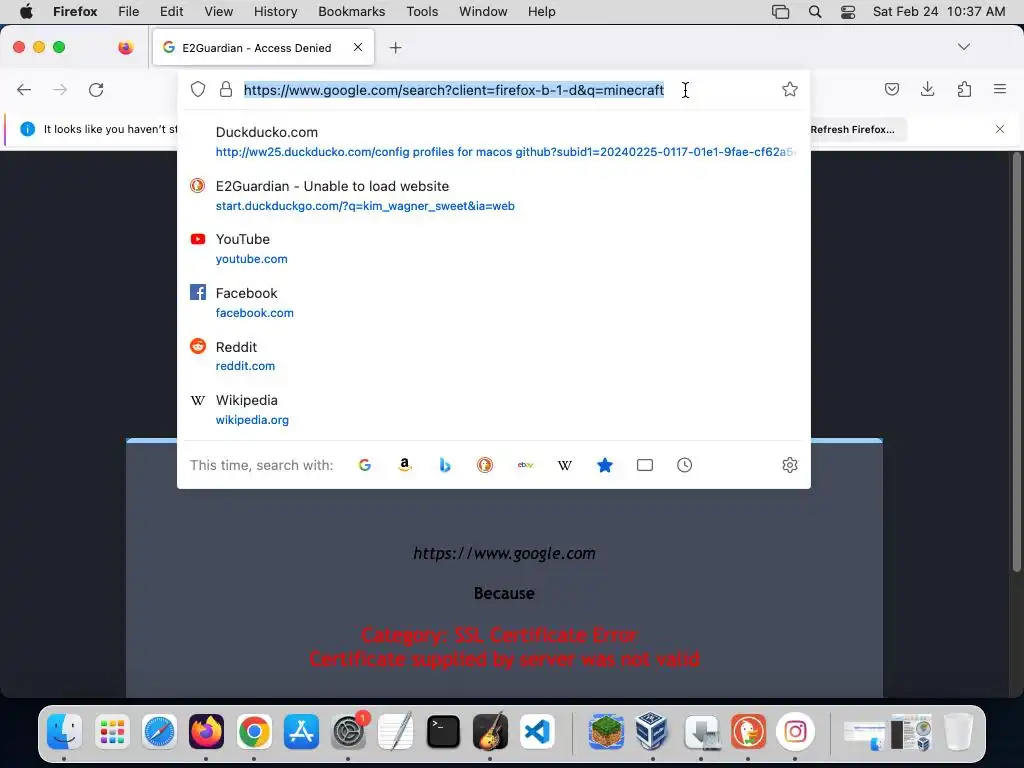Screen dimensions: 1024x768
Task: Click the back navigation arrow
Action: coord(24,89)
